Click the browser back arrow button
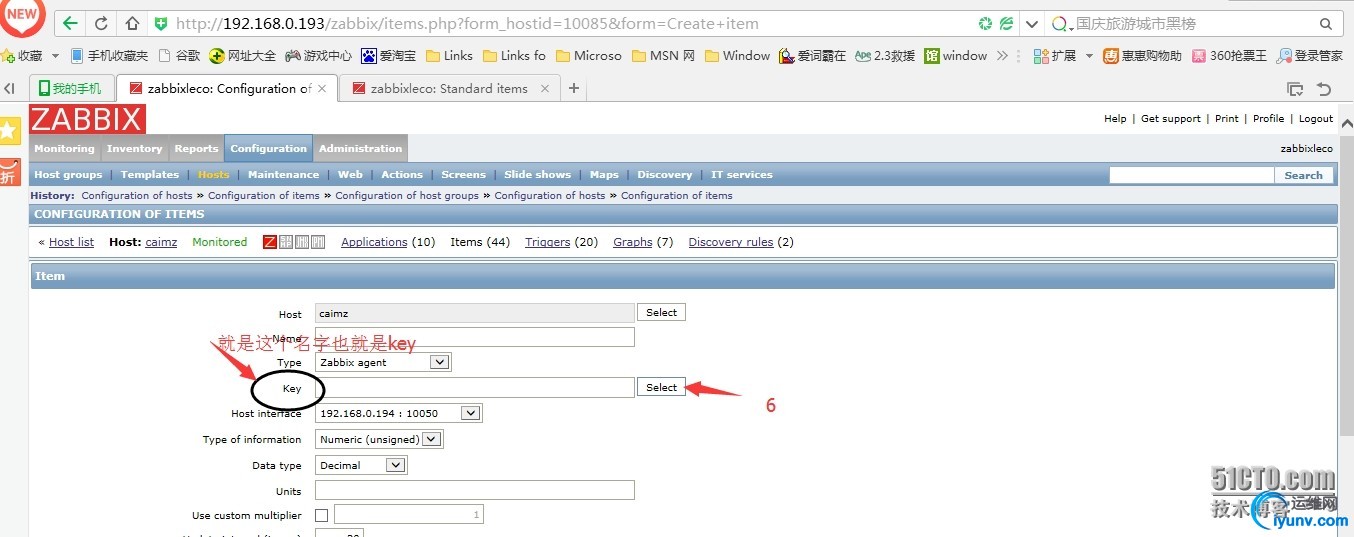Viewport: 1354px width, 537px height. pyautogui.click(x=69, y=23)
